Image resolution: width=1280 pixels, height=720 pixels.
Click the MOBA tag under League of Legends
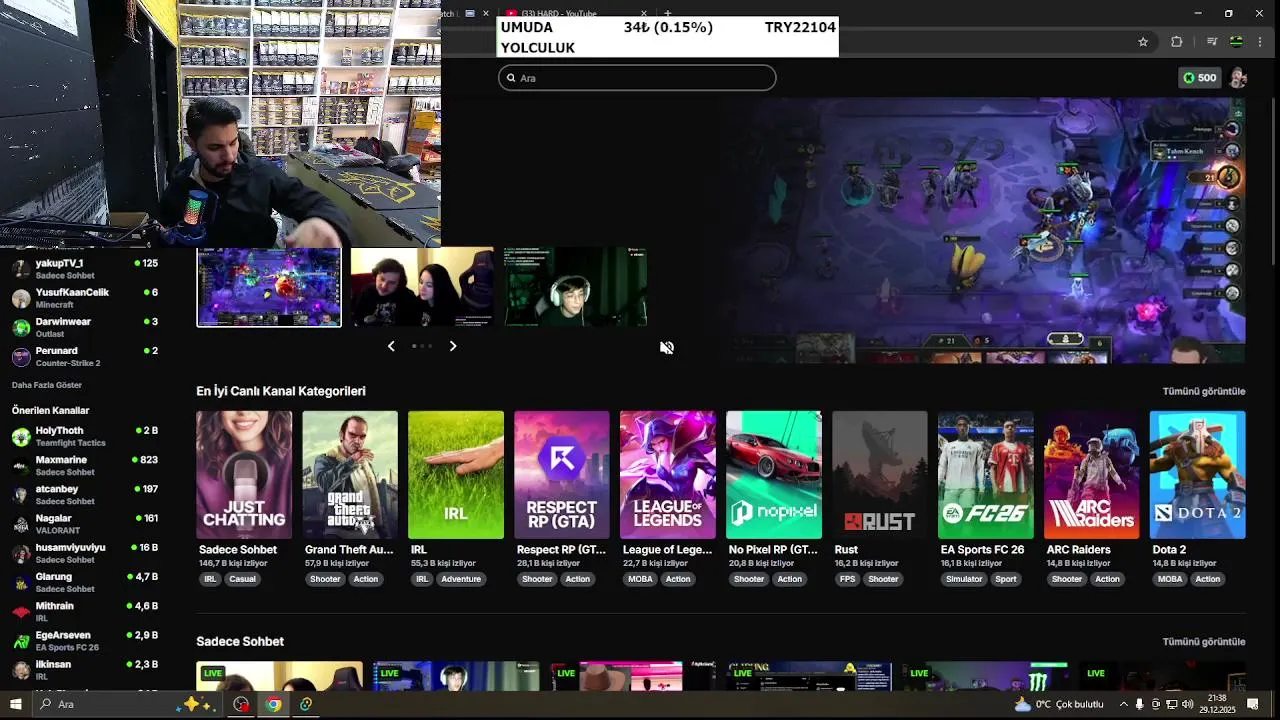coord(640,579)
